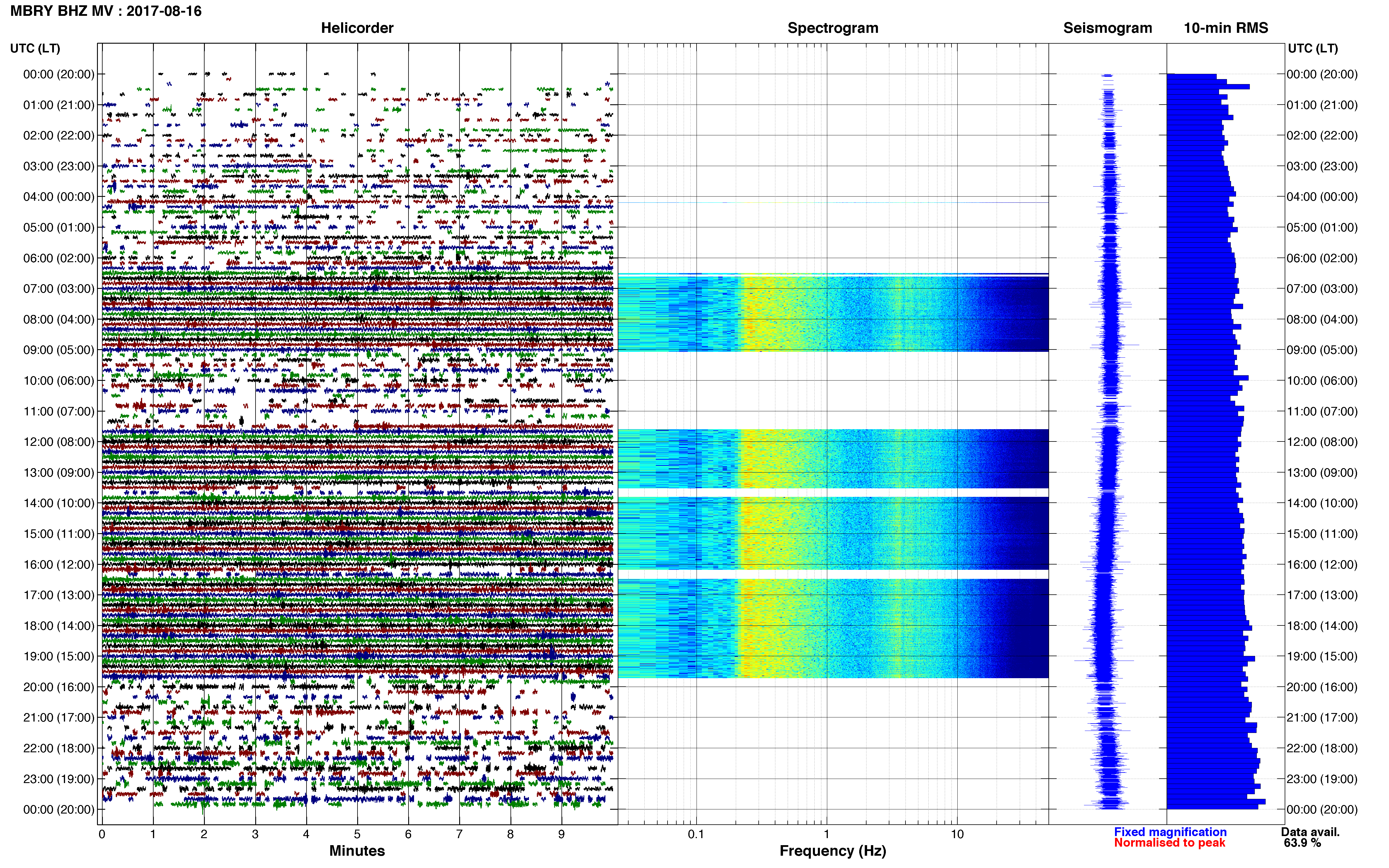1389x868 pixels.
Task: Click 17:00 (13:00) on the RMS-side time axis
Action: [x=1322, y=595]
